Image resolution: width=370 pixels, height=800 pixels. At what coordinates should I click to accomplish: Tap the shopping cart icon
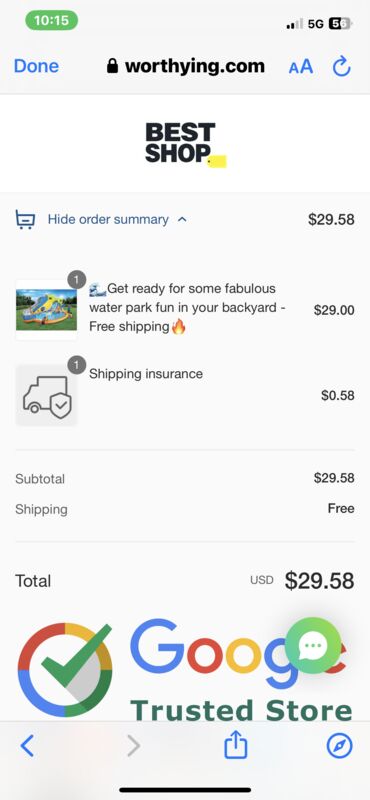tap(26, 220)
